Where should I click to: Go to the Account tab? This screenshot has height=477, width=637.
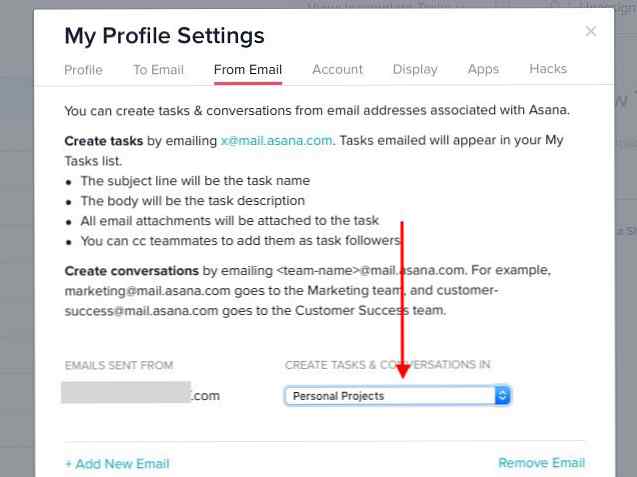[x=337, y=69]
